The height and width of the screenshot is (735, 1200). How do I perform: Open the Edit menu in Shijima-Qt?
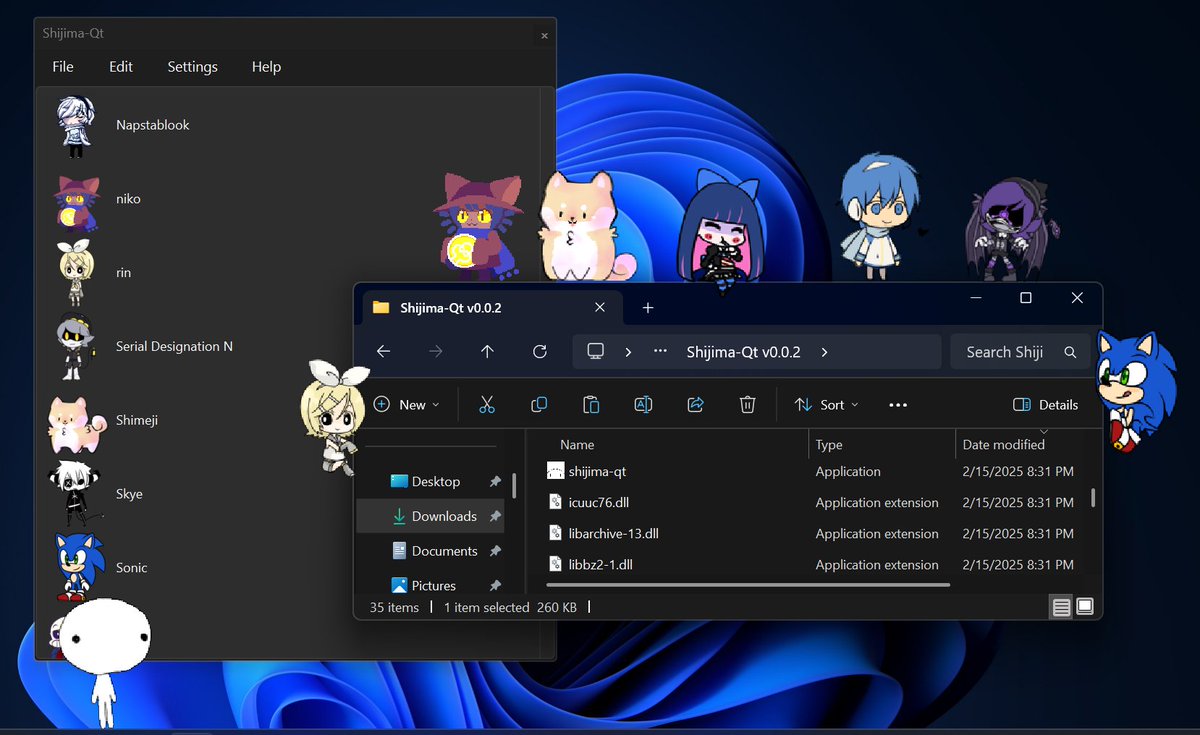121,67
